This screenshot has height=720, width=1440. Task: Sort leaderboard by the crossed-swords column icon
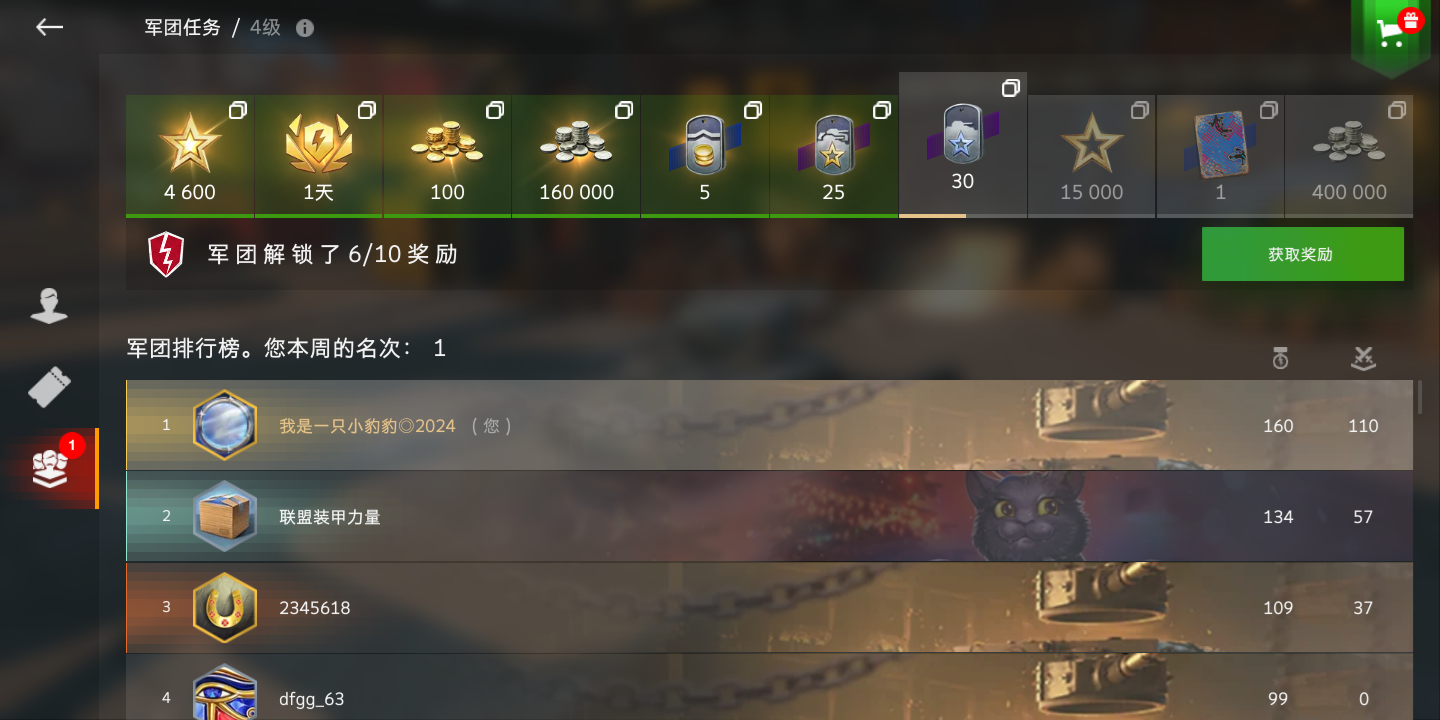click(1363, 358)
